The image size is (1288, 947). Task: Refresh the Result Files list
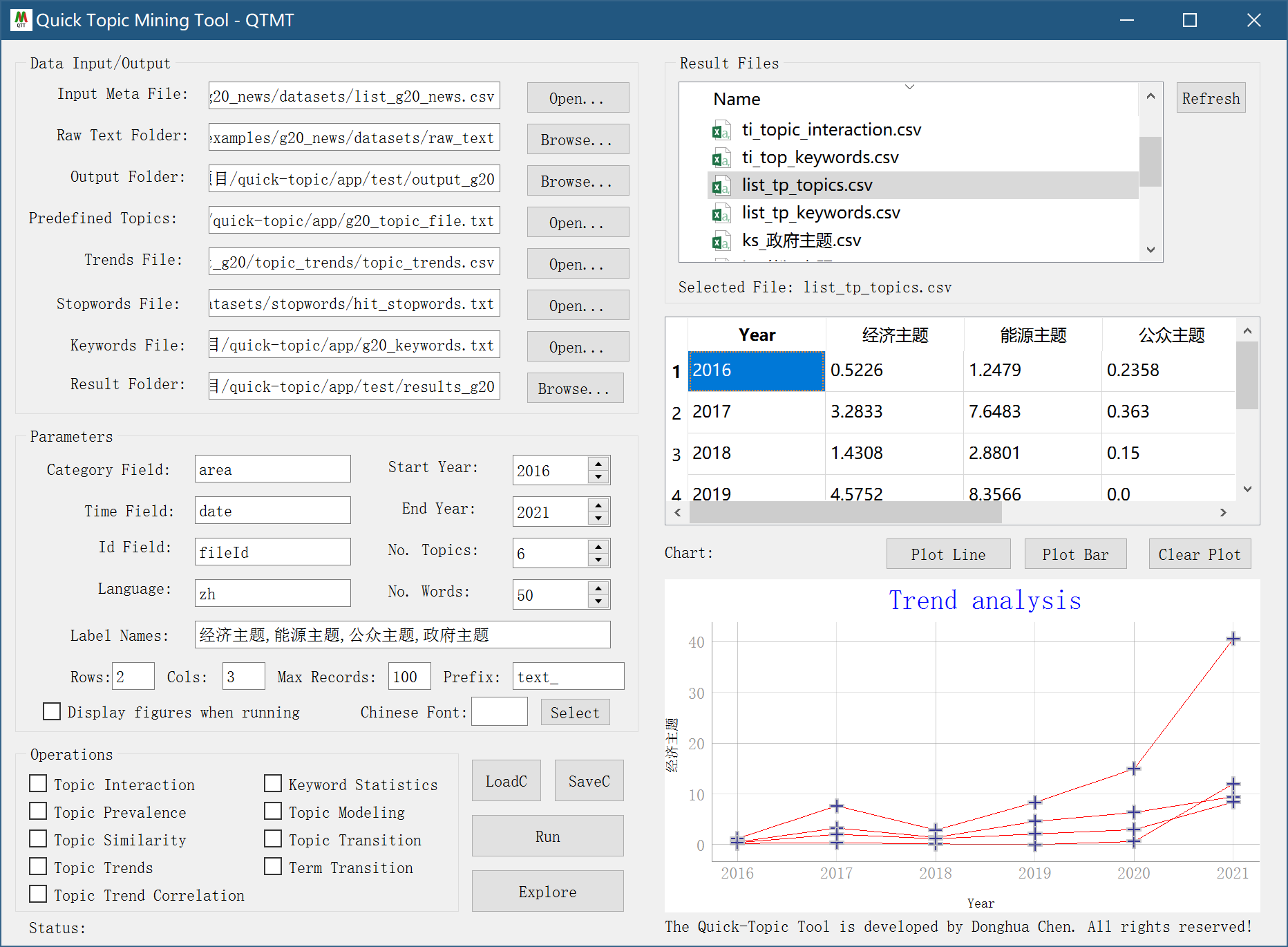click(x=1211, y=98)
